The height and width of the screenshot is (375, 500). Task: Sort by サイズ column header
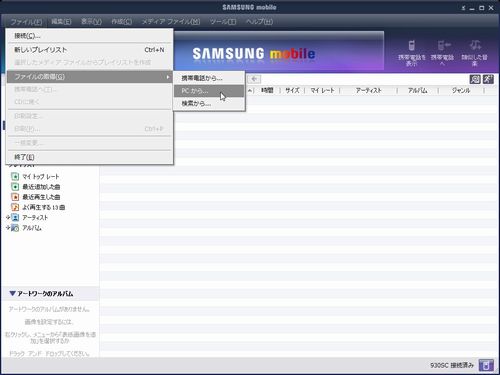(292, 90)
